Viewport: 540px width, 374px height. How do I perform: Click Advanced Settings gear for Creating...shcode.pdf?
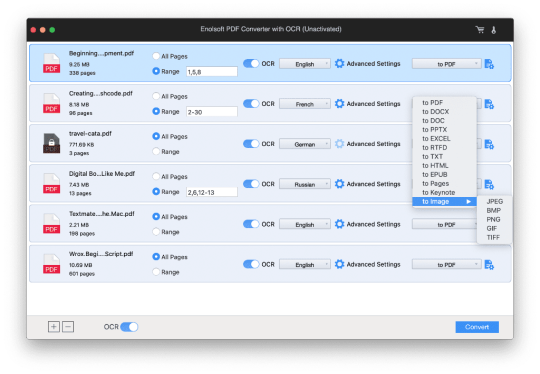click(x=340, y=104)
